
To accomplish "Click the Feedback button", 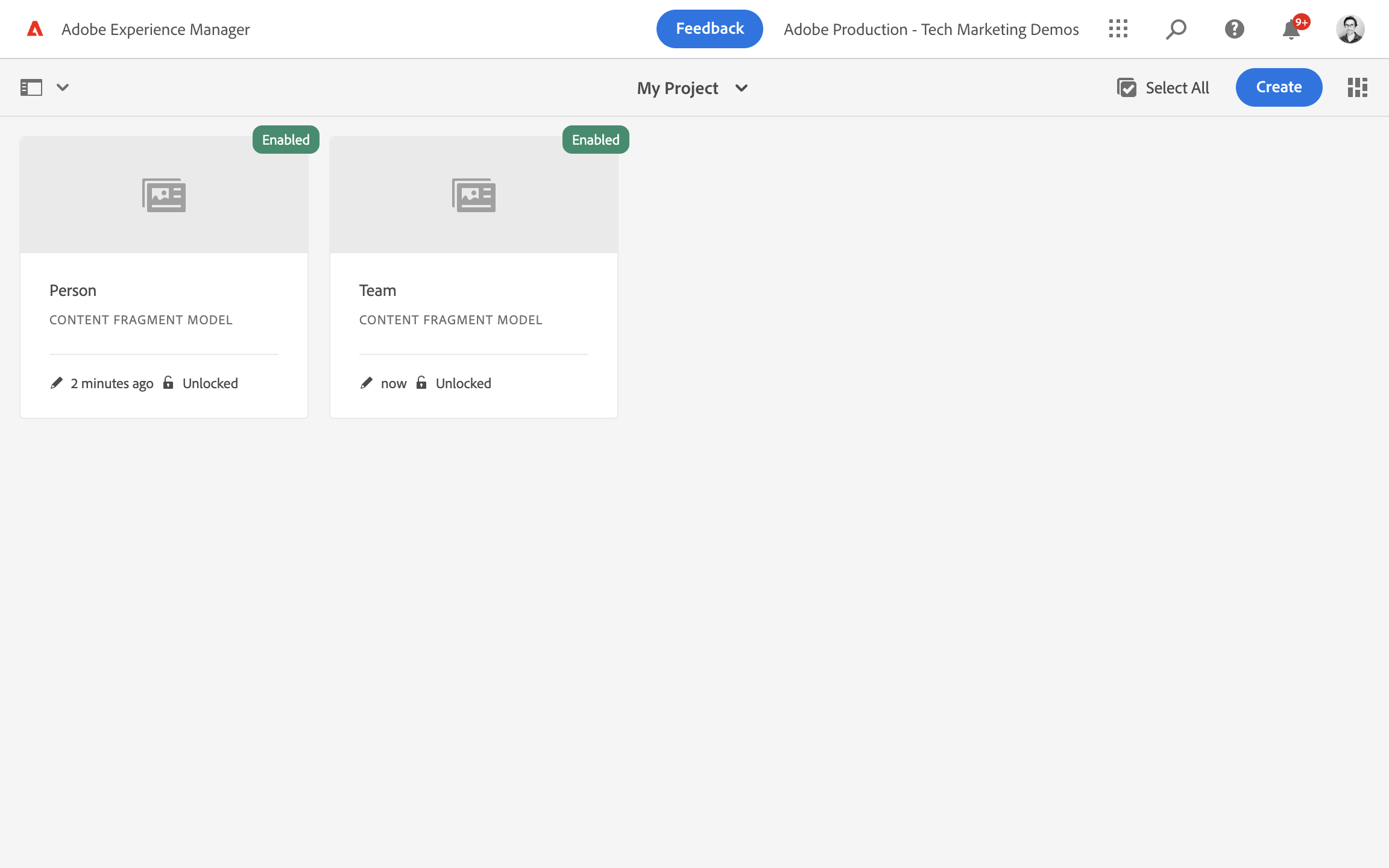I will (x=710, y=29).
